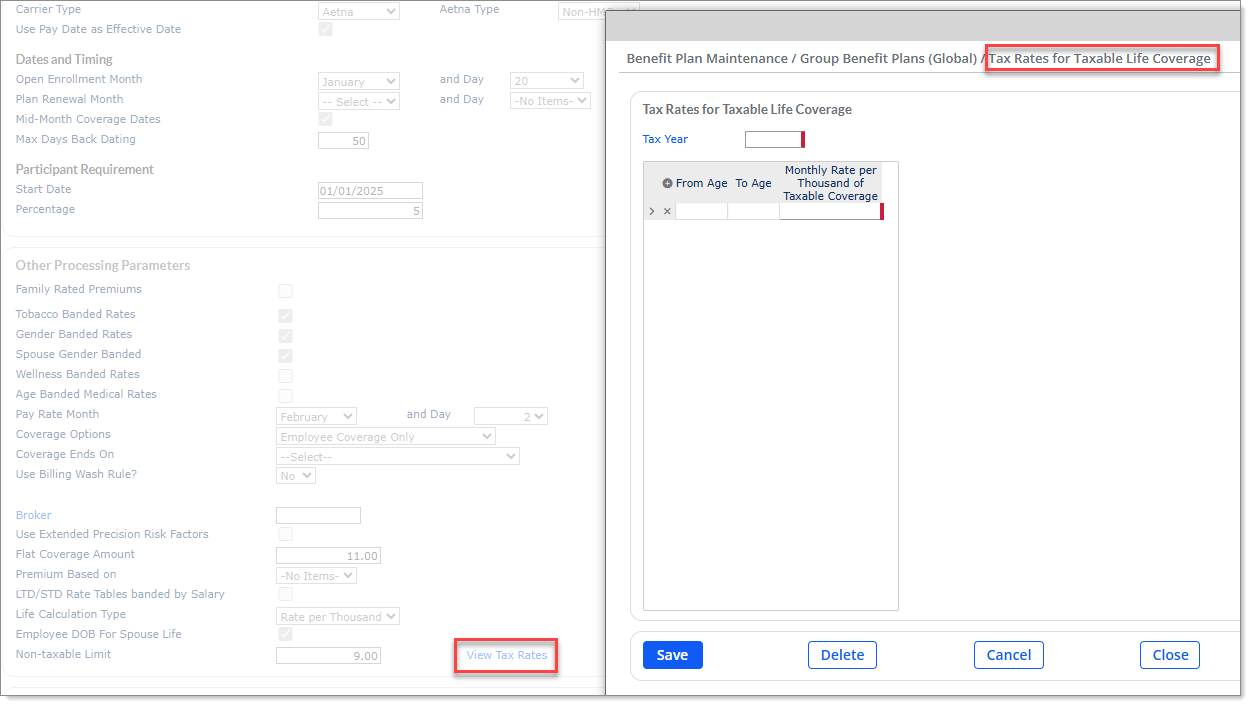Image resolution: width=1251 pixels, height=706 pixels.
Task: Click the Tax Year input field
Action: point(773,140)
